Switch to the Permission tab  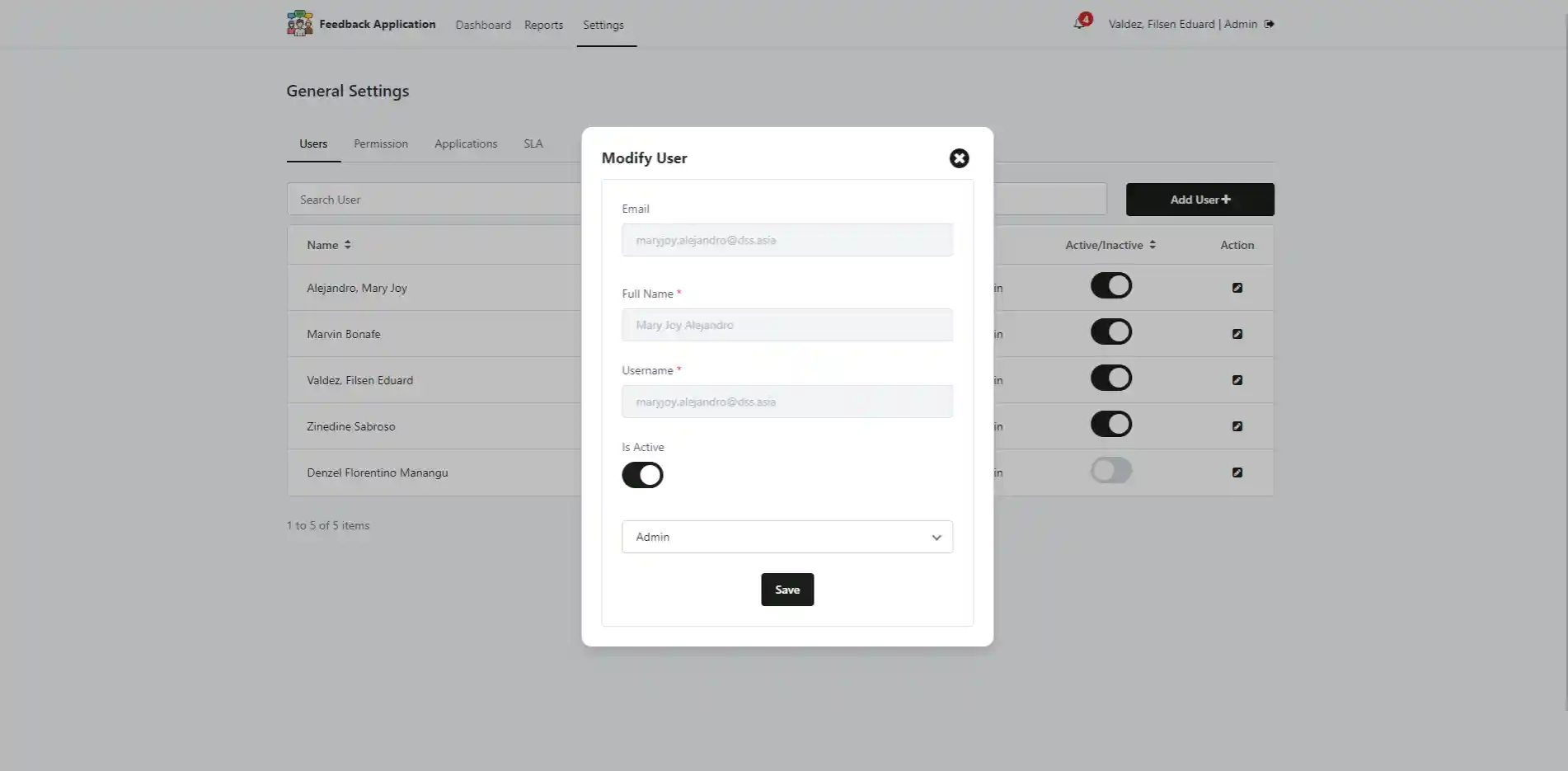381,143
